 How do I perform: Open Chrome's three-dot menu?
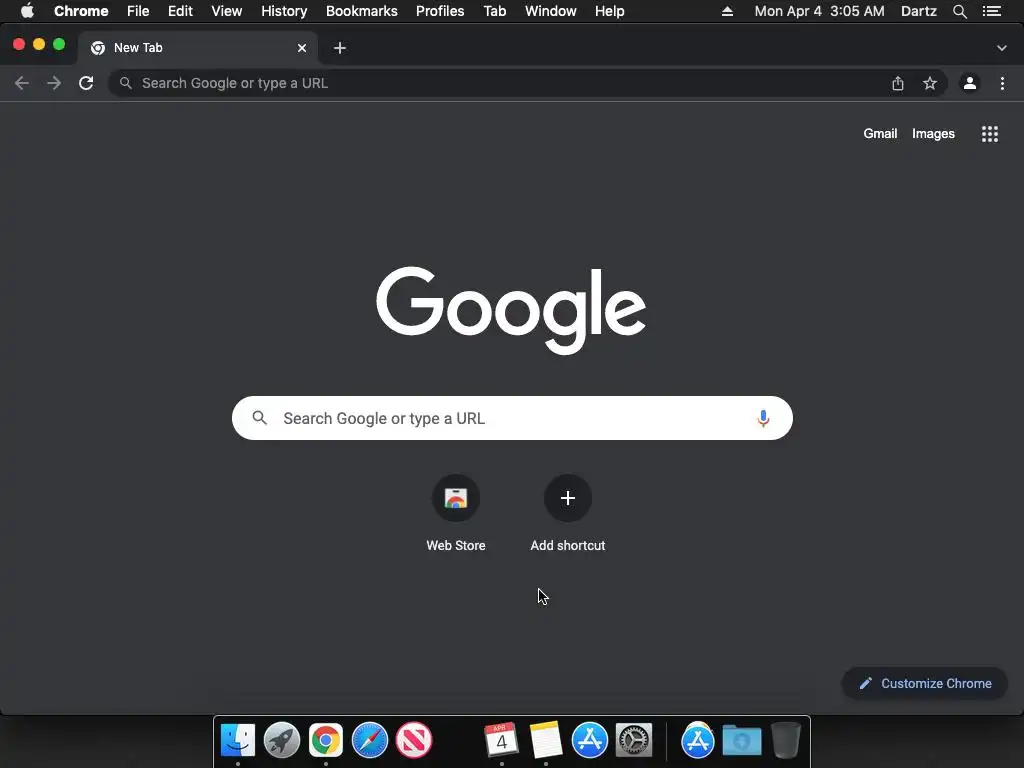click(x=1002, y=83)
